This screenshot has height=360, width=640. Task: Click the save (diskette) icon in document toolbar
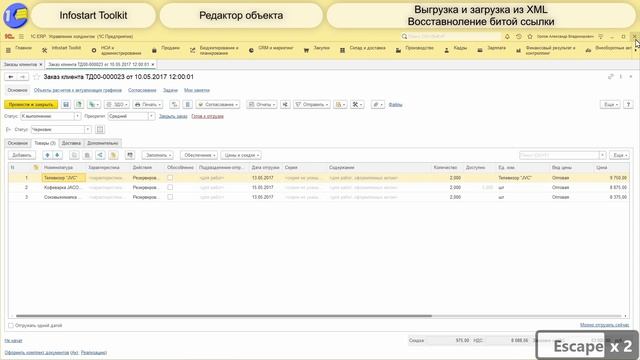coord(66,104)
